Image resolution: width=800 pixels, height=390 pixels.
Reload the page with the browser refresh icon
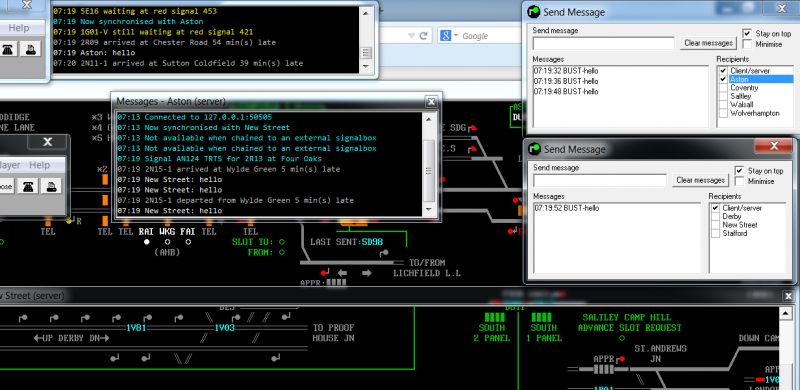pyautogui.click(x=423, y=36)
